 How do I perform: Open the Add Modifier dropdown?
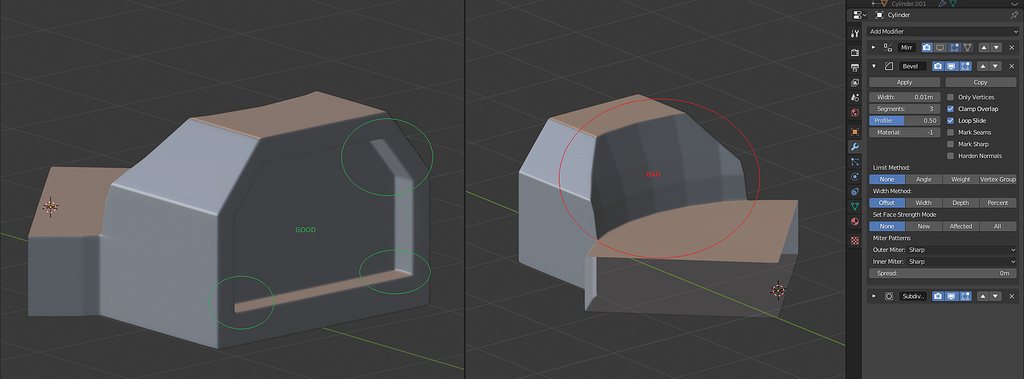tap(942, 31)
